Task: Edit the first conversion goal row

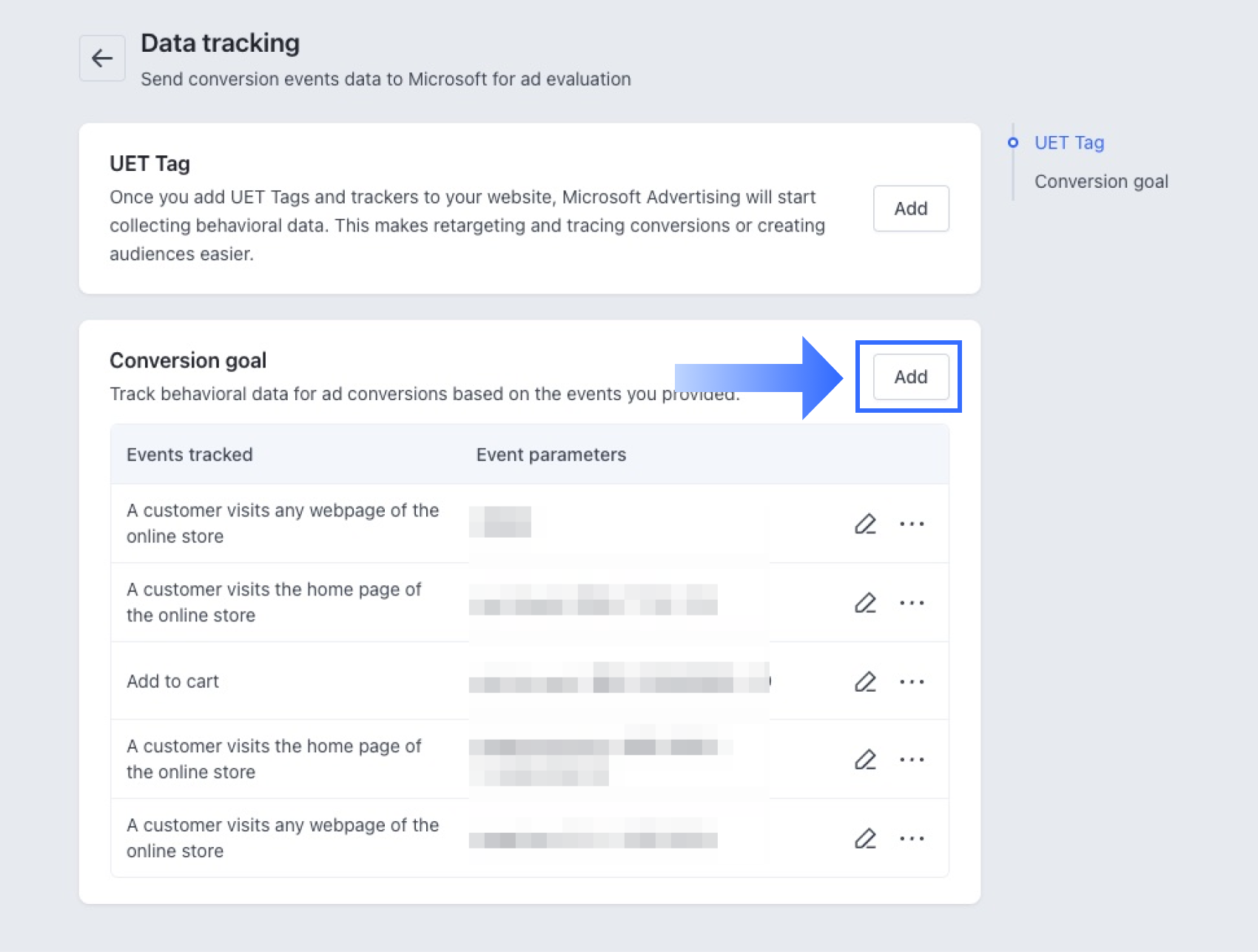Action: coord(865,524)
